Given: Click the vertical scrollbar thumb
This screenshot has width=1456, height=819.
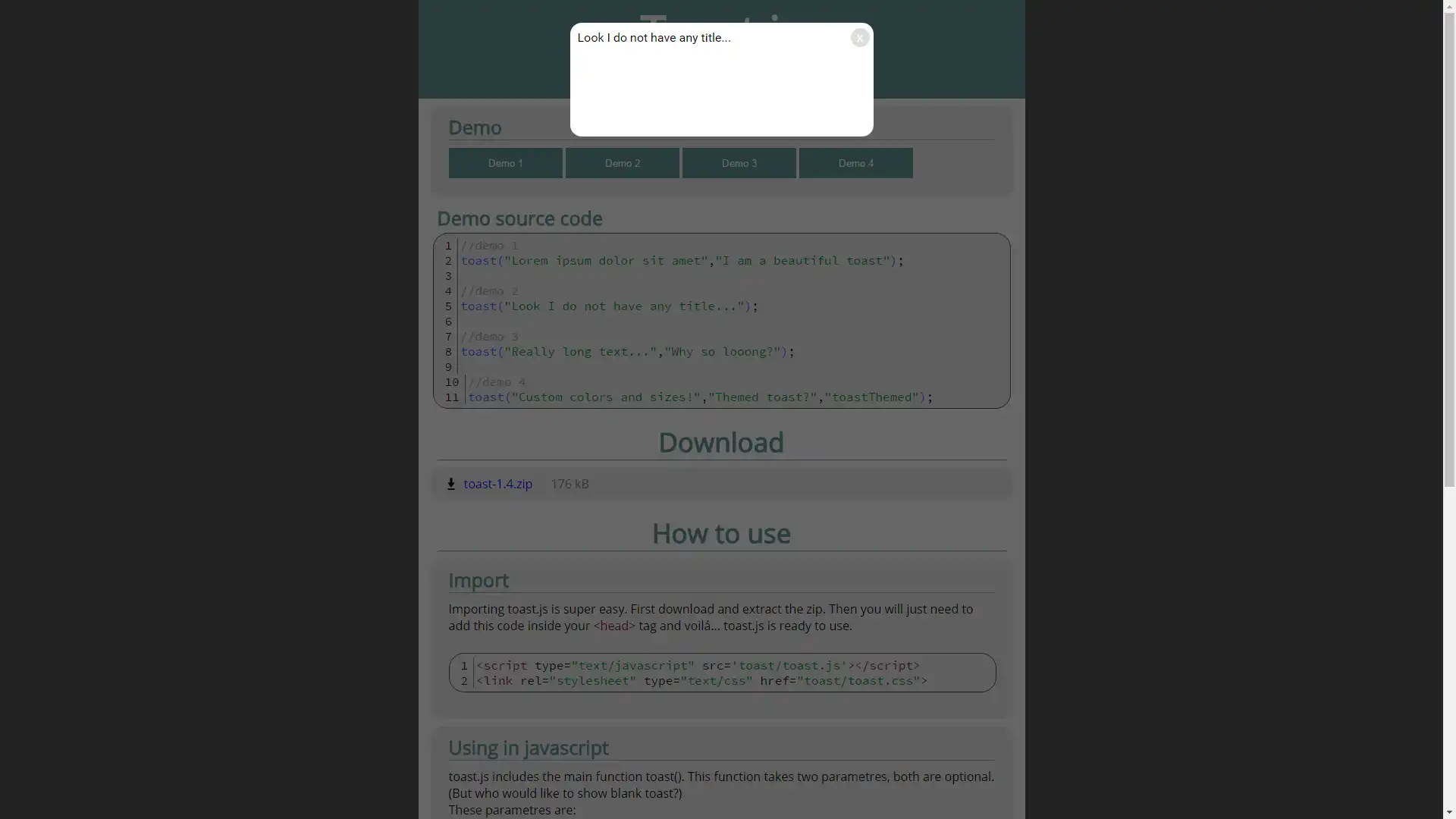Looking at the screenshot, I should [1449, 250].
